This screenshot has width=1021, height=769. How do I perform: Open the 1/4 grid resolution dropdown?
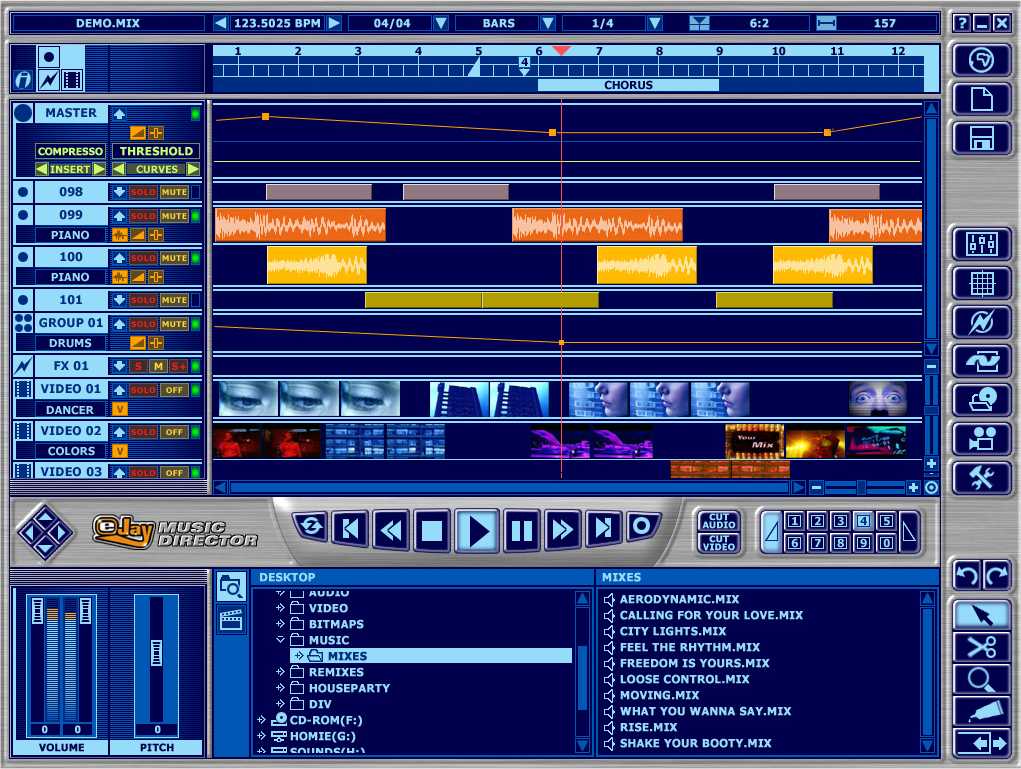point(654,23)
